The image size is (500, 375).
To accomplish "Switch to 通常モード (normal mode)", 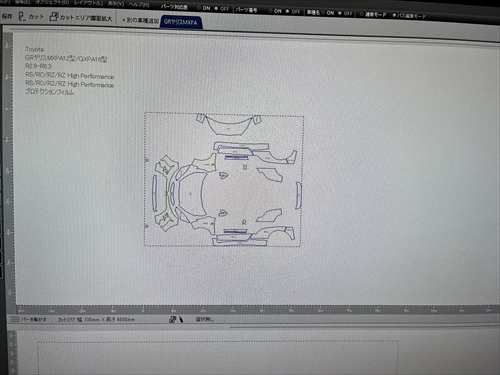I will point(373,14).
